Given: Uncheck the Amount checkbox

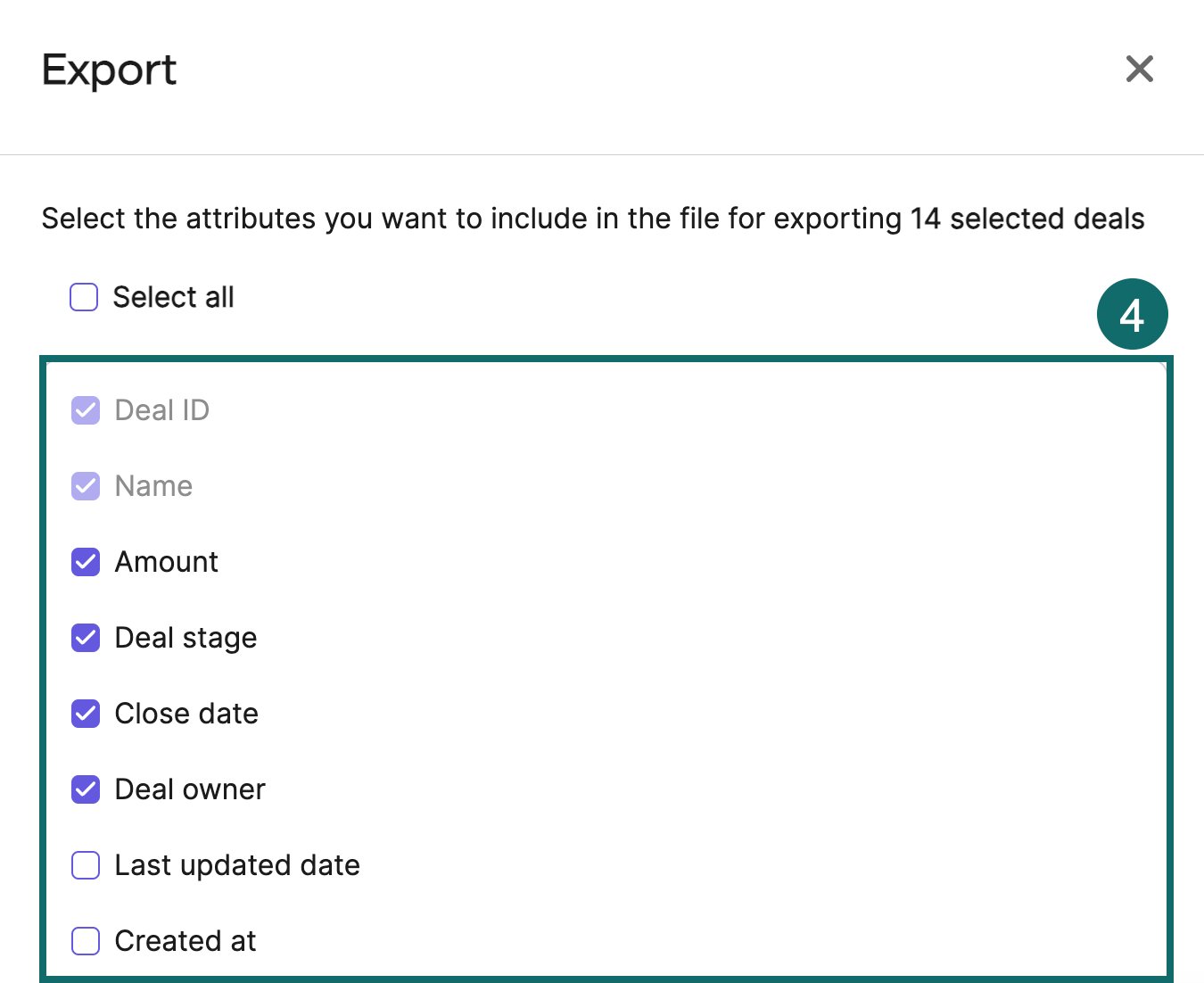Looking at the screenshot, I should [86, 562].
